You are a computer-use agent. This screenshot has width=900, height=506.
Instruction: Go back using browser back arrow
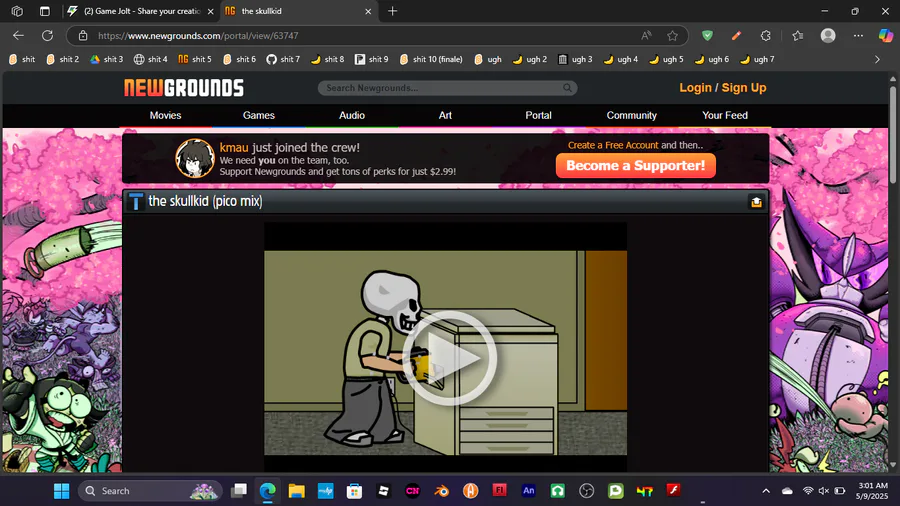[x=18, y=36]
